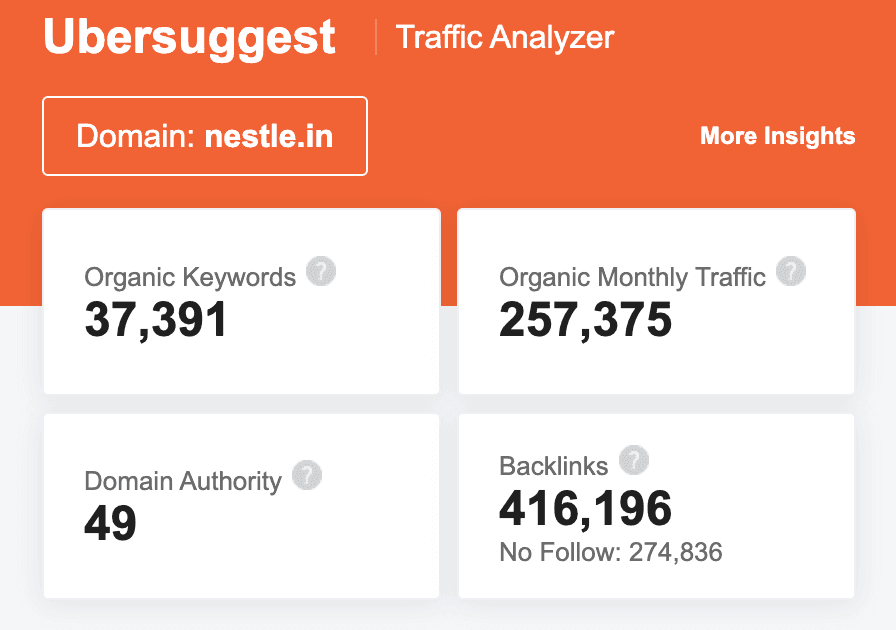
Task: Click the Organic Keywords value 37,391
Action: pos(157,320)
